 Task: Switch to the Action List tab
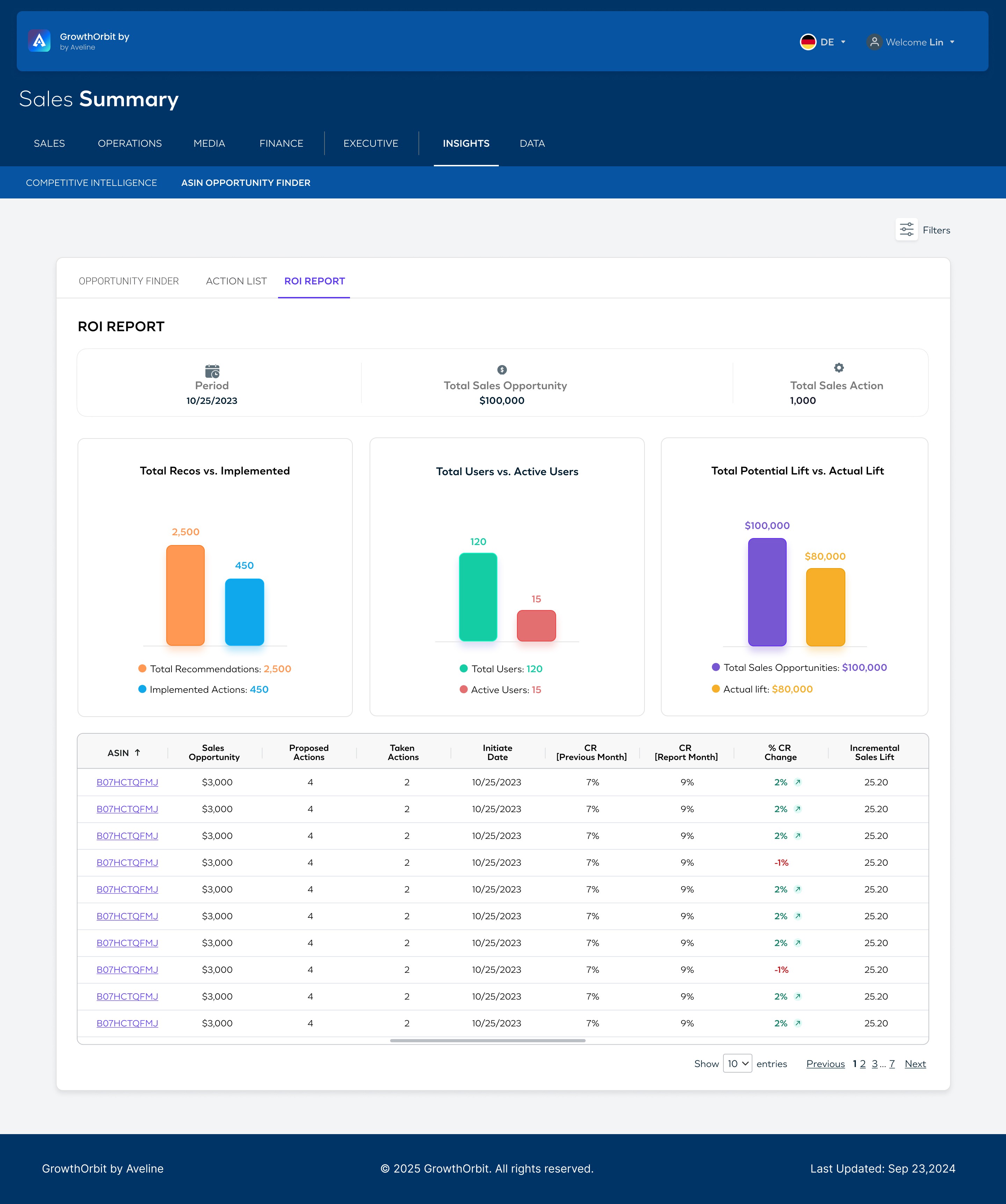(x=236, y=281)
